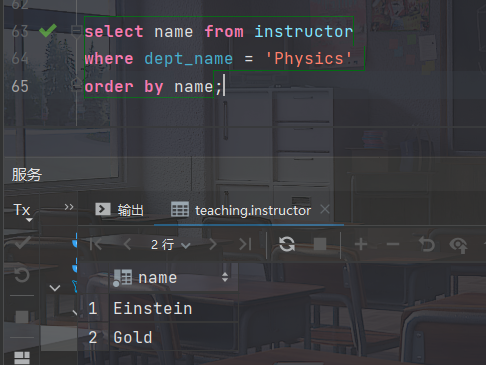This screenshot has width=486, height=365.
Task: Click the name column sort arrows
Action: [x=225, y=277]
